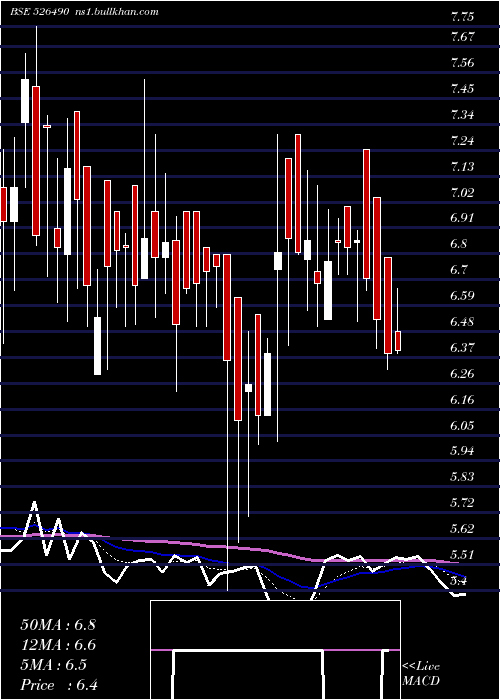Click the 6.7 price axis label

[x=460, y=270]
